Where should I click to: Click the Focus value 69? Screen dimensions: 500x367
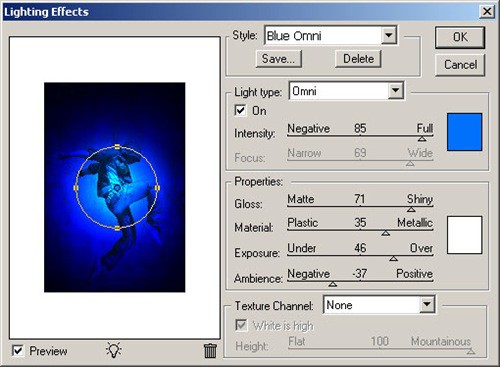coord(360,153)
